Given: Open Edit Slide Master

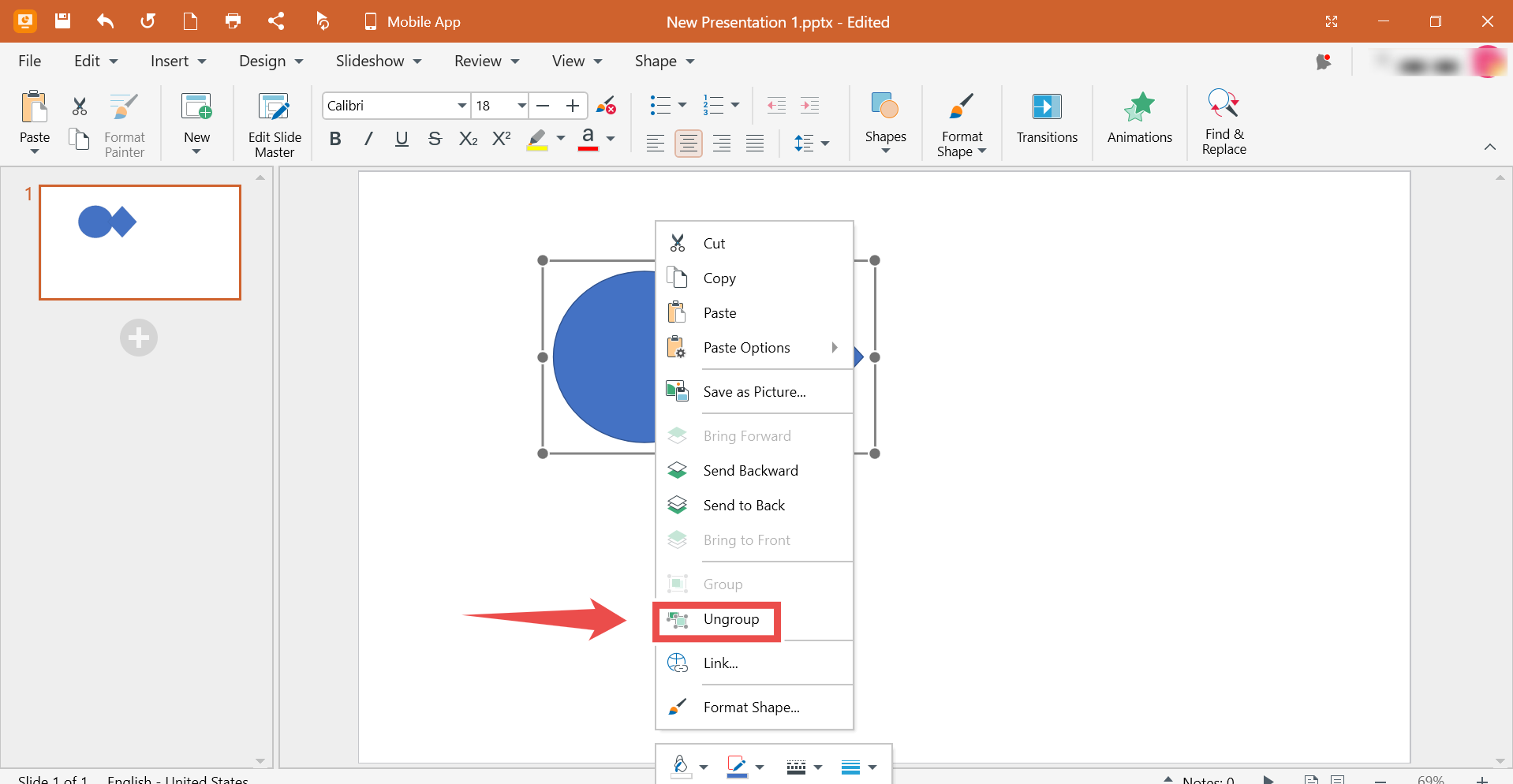Looking at the screenshot, I should point(275,108).
